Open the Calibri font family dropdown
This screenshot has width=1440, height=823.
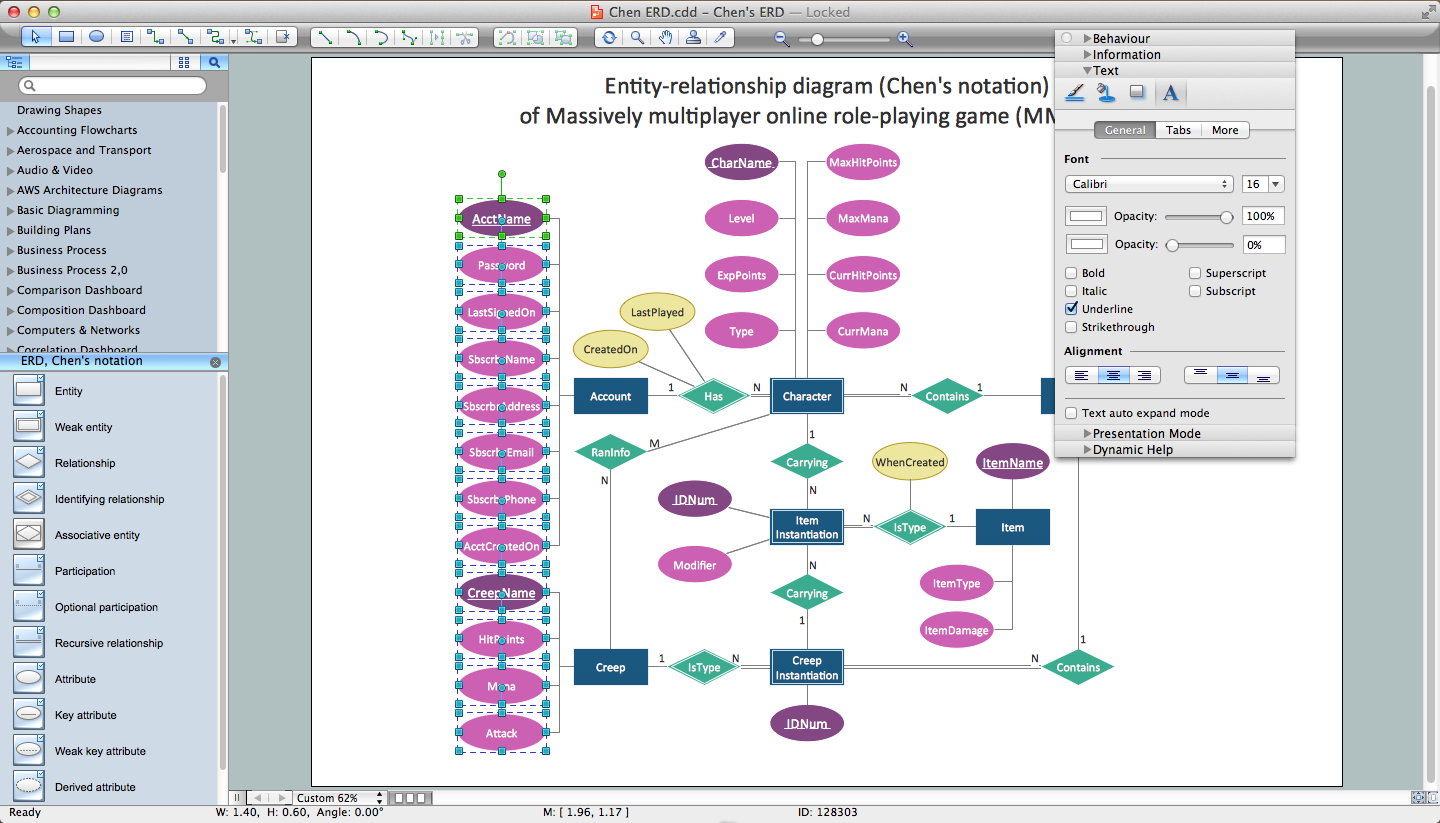pyautogui.click(x=1148, y=183)
